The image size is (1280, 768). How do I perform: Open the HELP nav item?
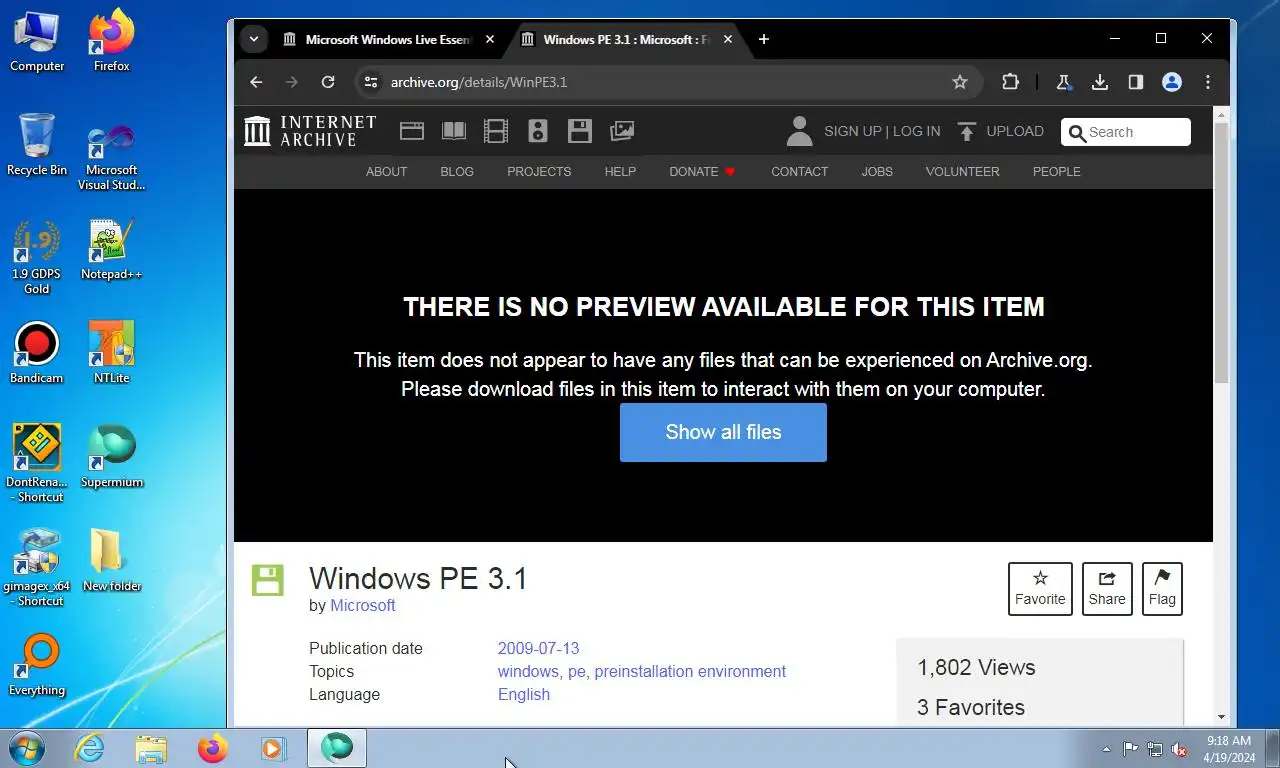point(620,171)
